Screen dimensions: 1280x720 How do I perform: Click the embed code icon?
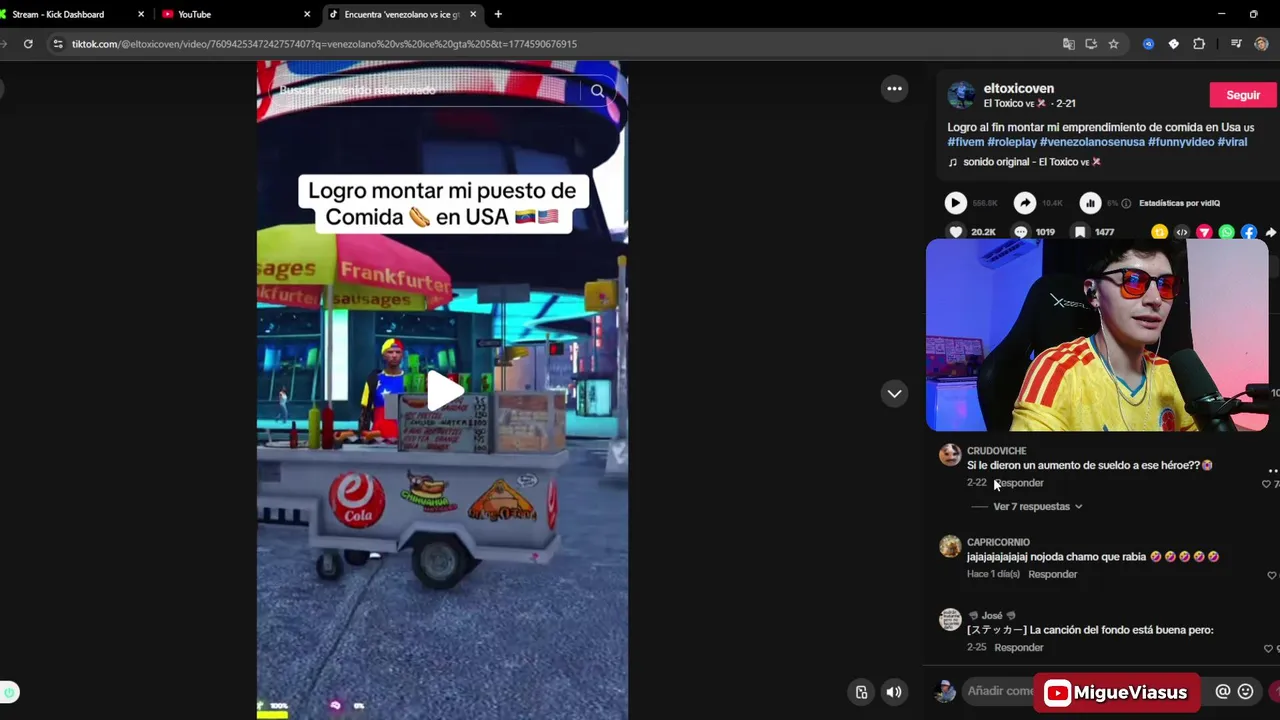tap(1182, 232)
